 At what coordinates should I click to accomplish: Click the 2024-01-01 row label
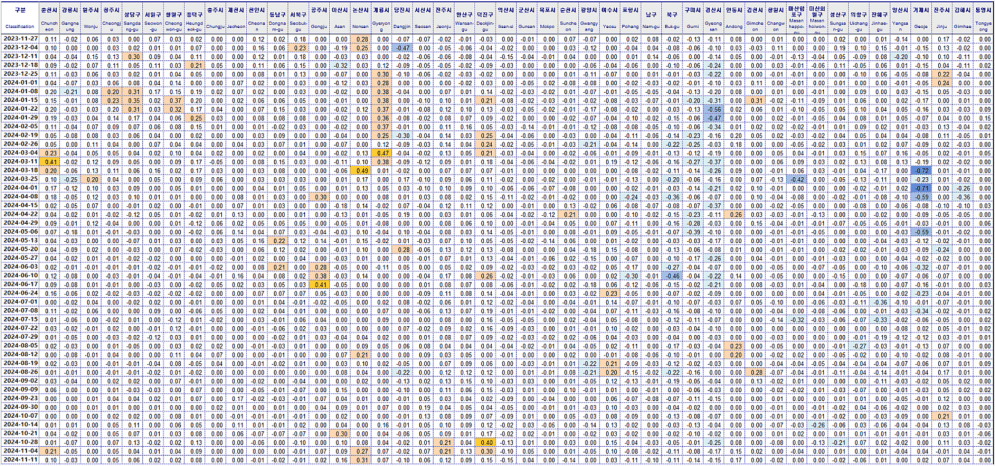[x=18, y=82]
